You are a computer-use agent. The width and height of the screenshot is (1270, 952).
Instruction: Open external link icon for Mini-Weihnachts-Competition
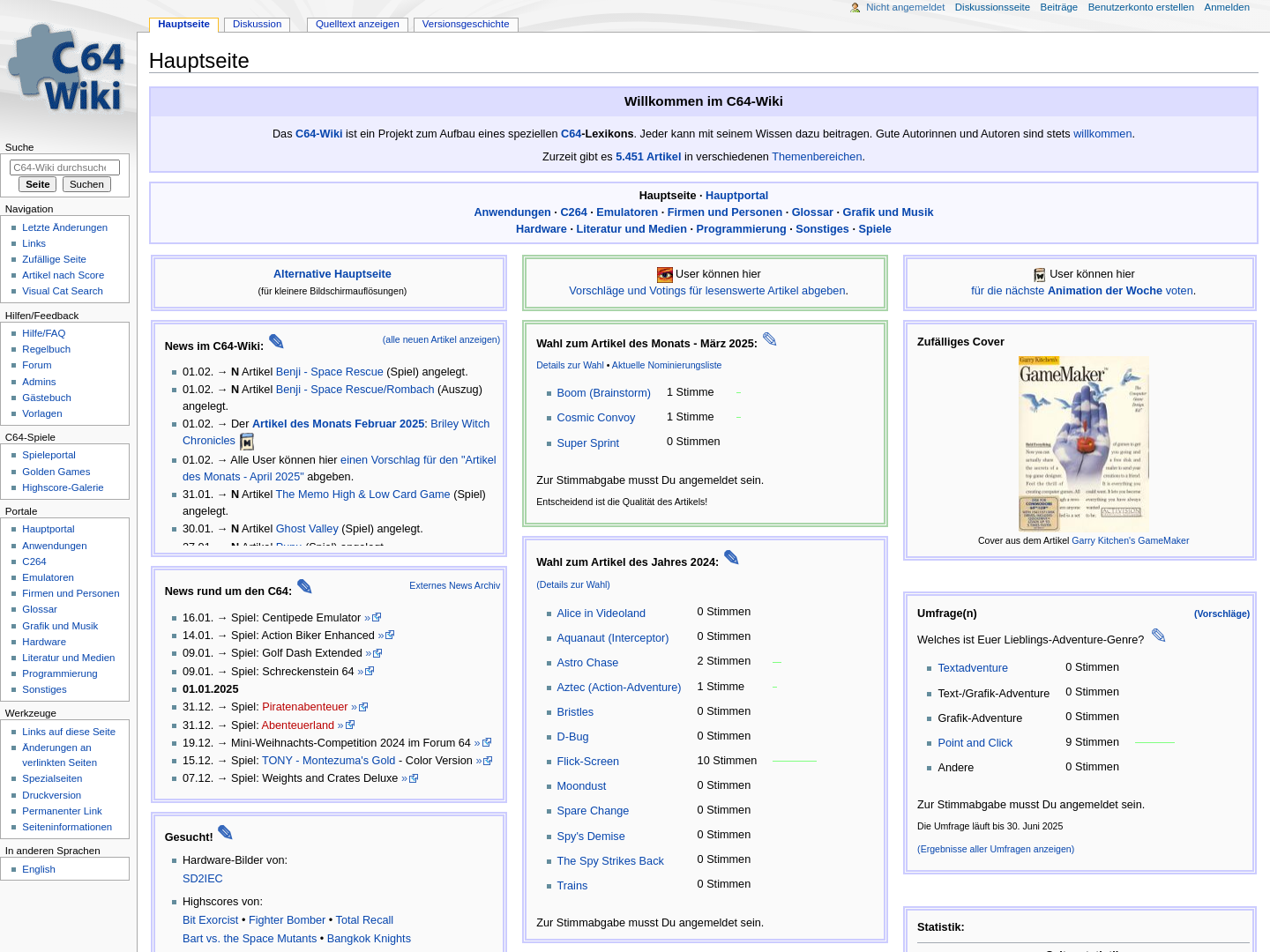pos(487,743)
